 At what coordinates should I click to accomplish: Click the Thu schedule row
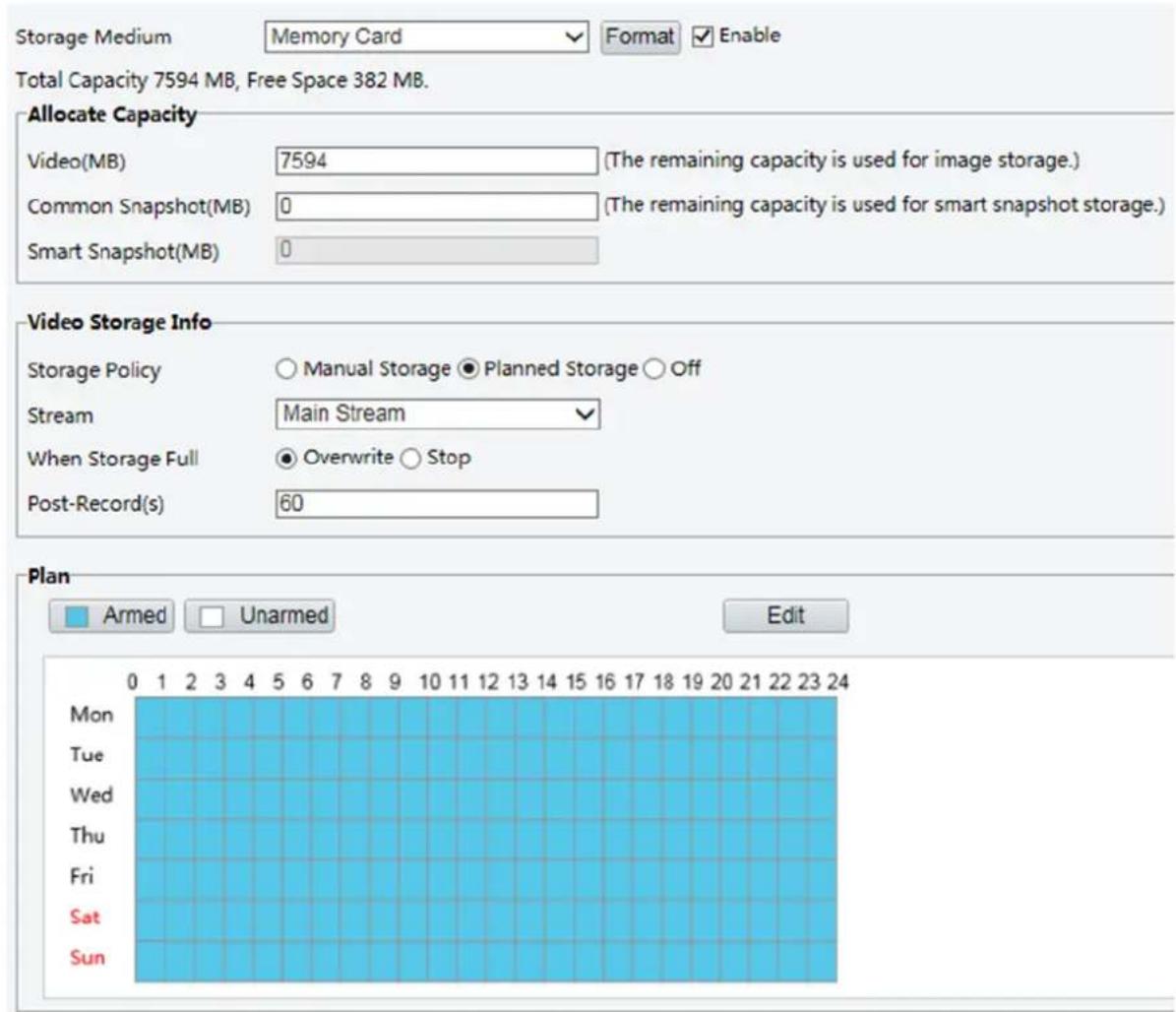coord(486,839)
